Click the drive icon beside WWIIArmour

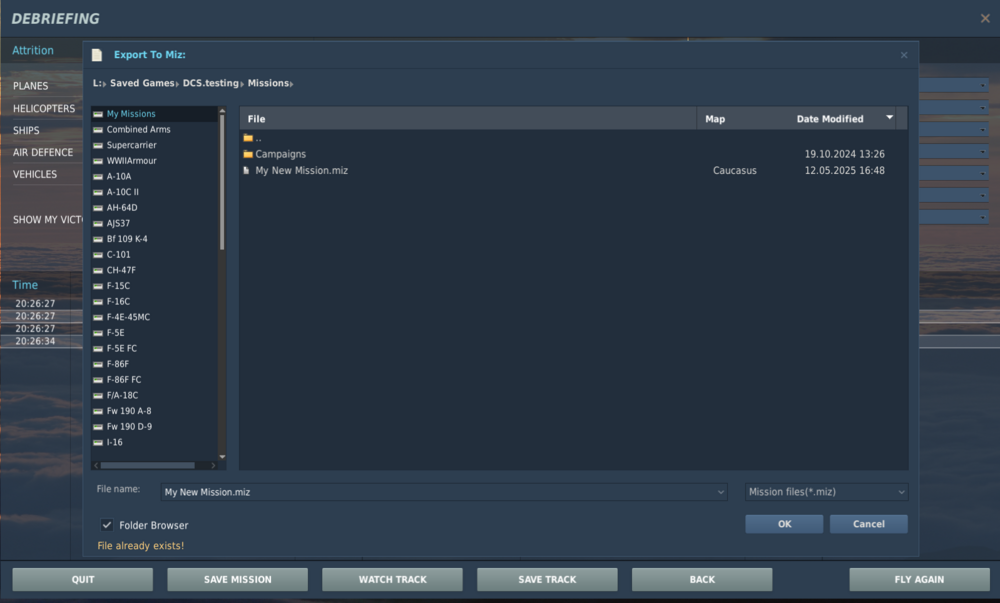98,161
